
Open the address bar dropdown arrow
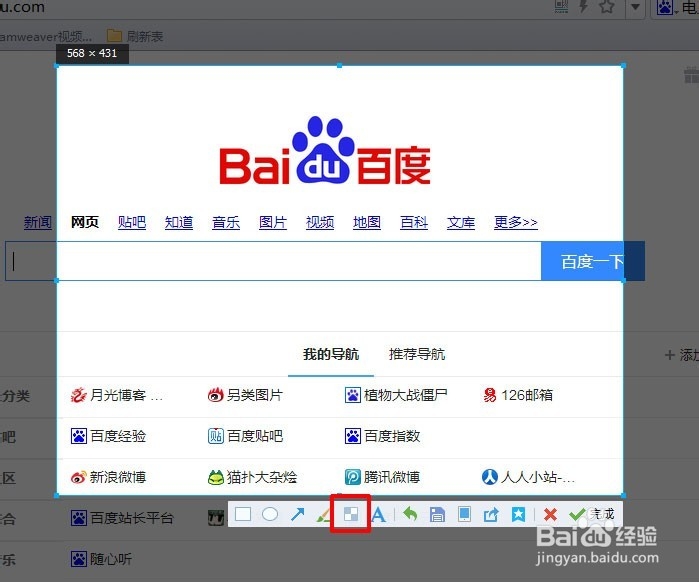pyautogui.click(x=635, y=7)
